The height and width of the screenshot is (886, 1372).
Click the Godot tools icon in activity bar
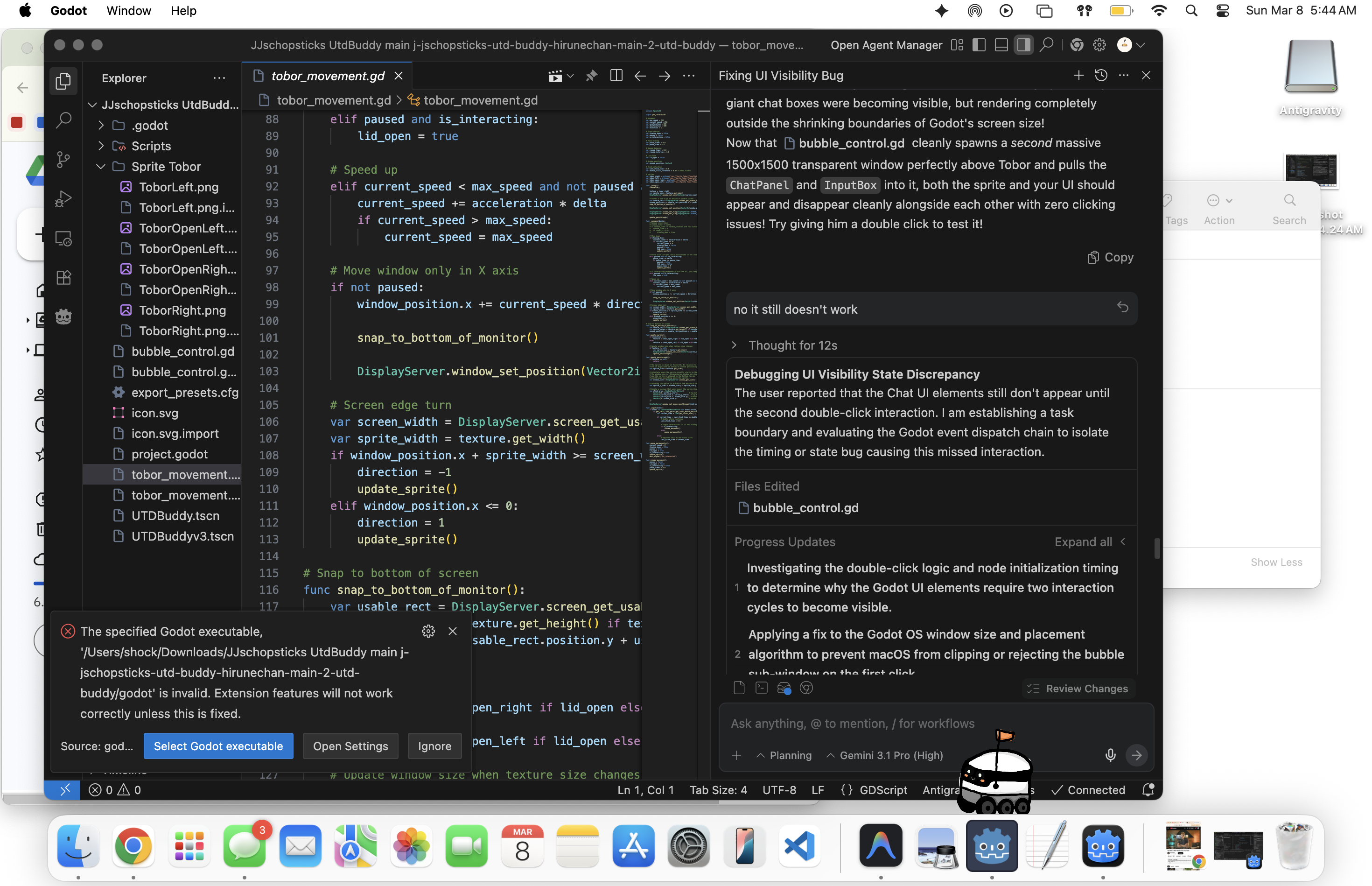63,316
